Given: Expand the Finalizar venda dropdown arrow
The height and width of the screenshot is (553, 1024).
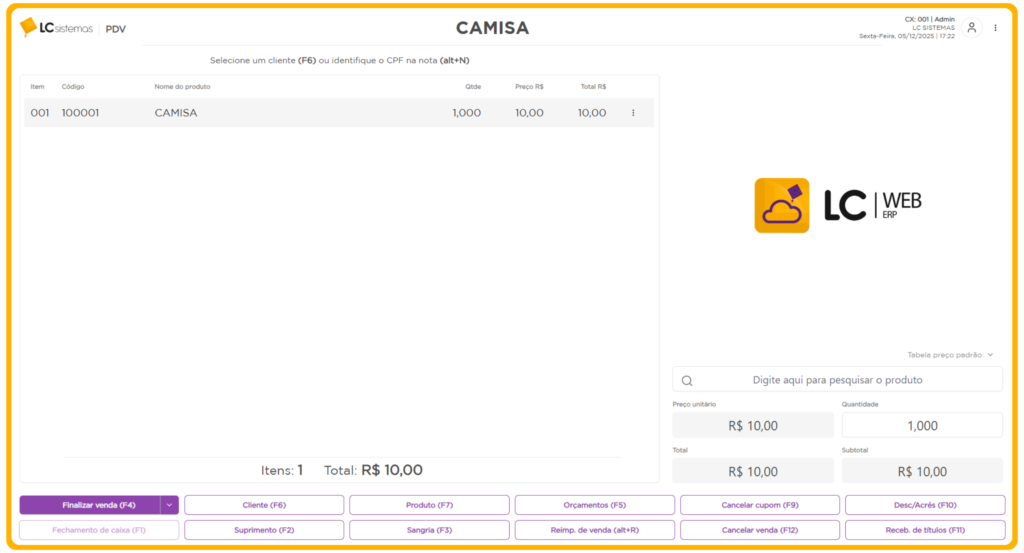Looking at the screenshot, I should tap(169, 505).
